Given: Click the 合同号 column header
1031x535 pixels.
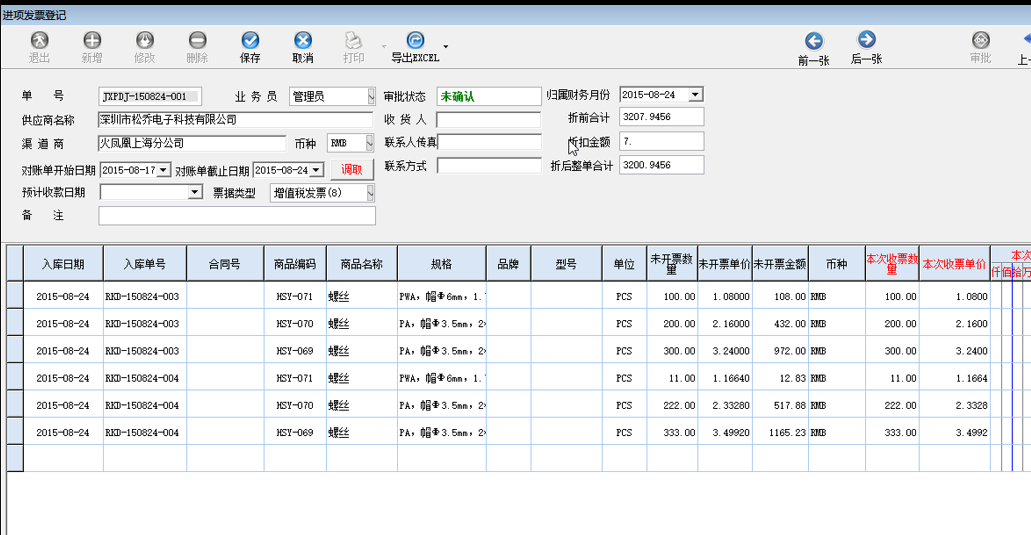Looking at the screenshot, I should (x=225, y=264).
